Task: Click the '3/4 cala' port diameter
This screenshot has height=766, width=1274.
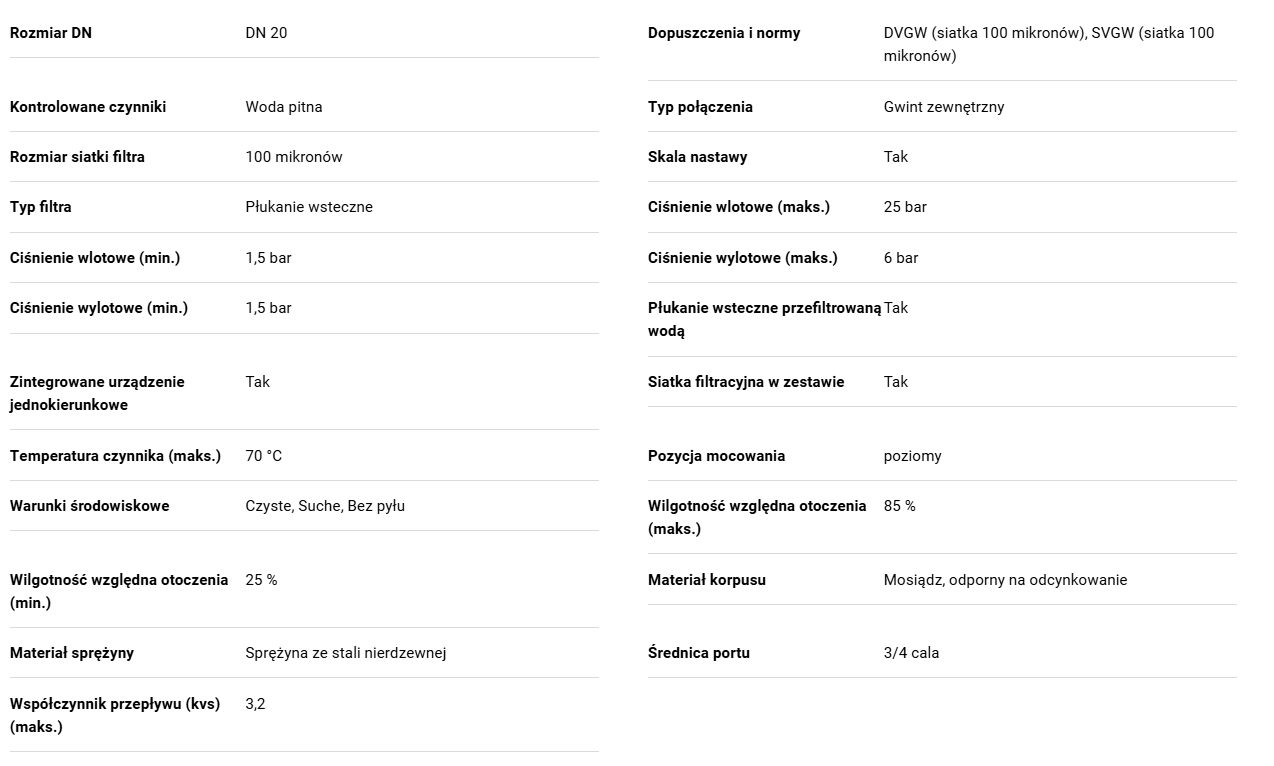Action: coord(911,653)
